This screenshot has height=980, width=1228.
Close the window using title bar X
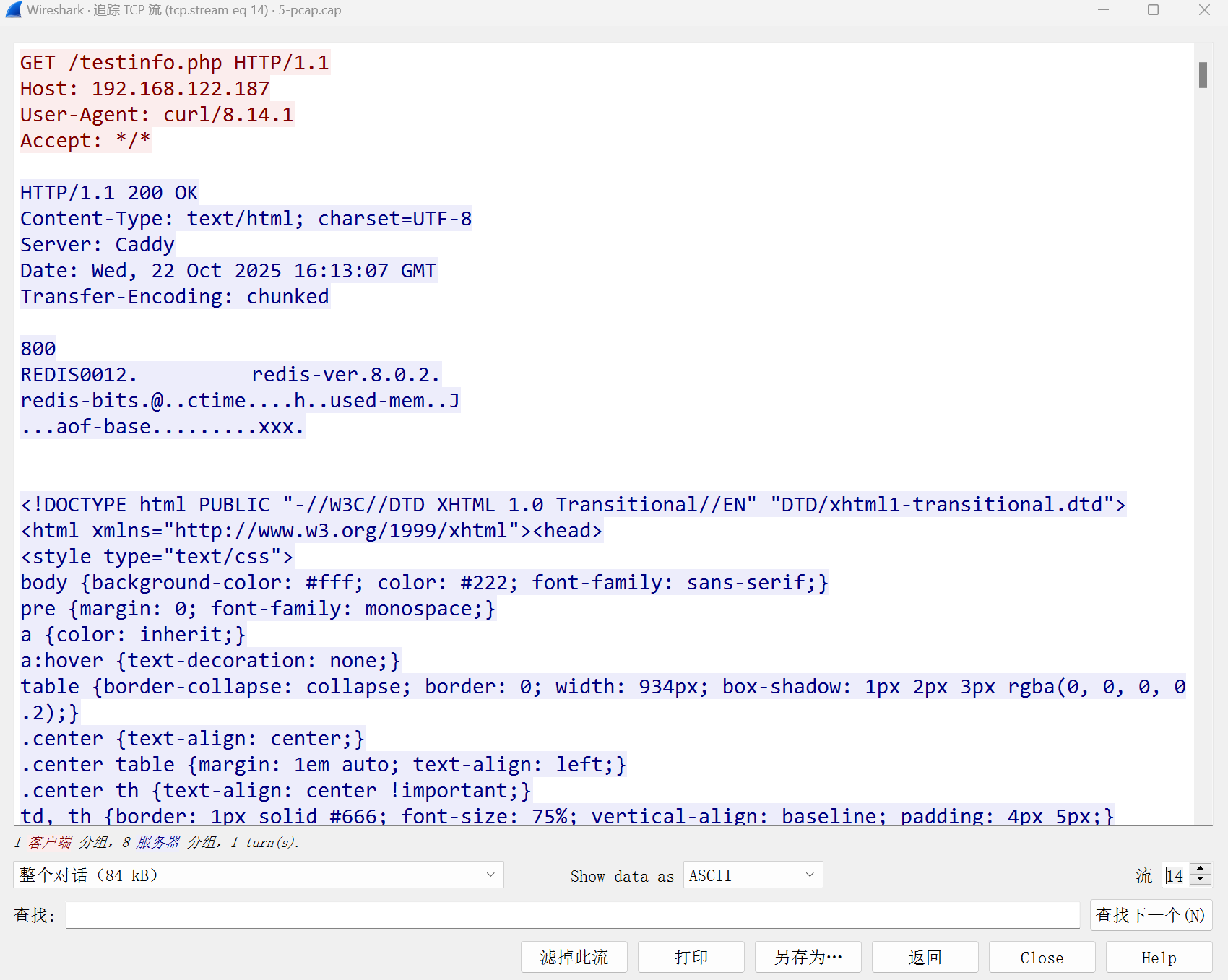click(1204, 10)
